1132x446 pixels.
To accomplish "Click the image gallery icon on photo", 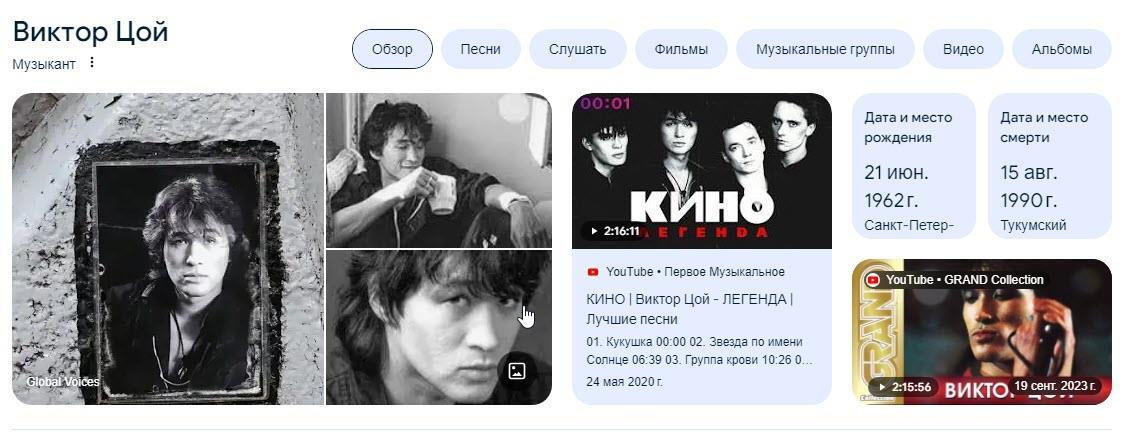I will tap(517, 371).
